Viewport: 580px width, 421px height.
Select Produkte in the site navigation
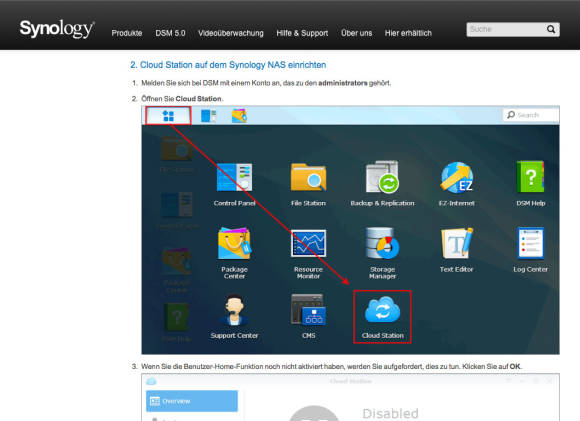pos(127,33)
